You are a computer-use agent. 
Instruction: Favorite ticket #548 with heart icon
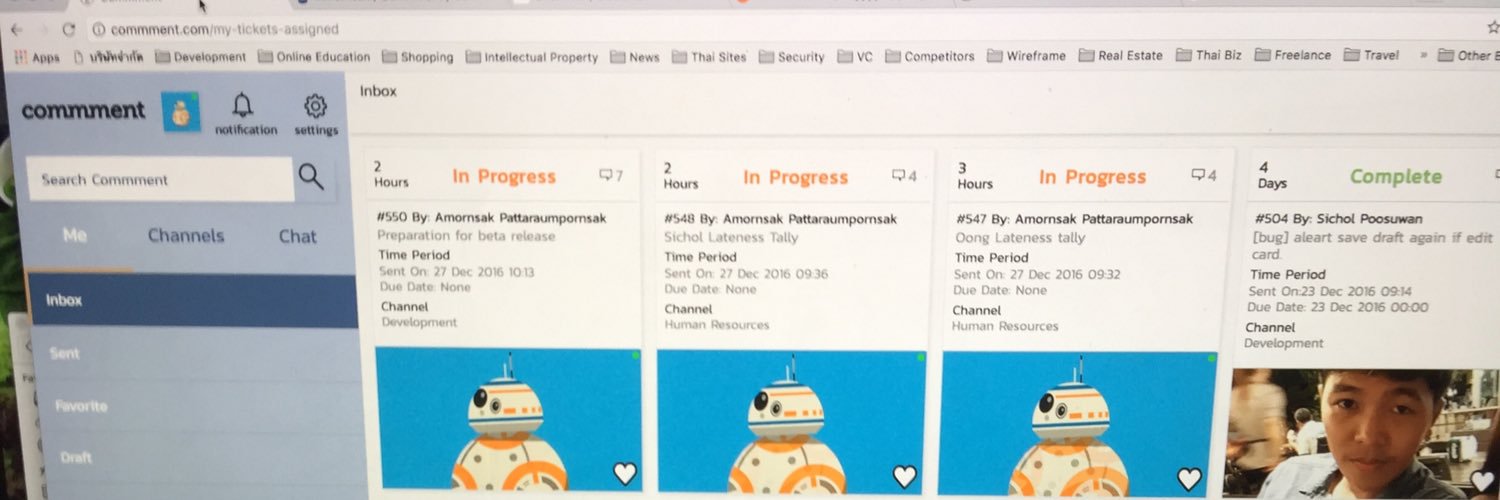(905, 476)
